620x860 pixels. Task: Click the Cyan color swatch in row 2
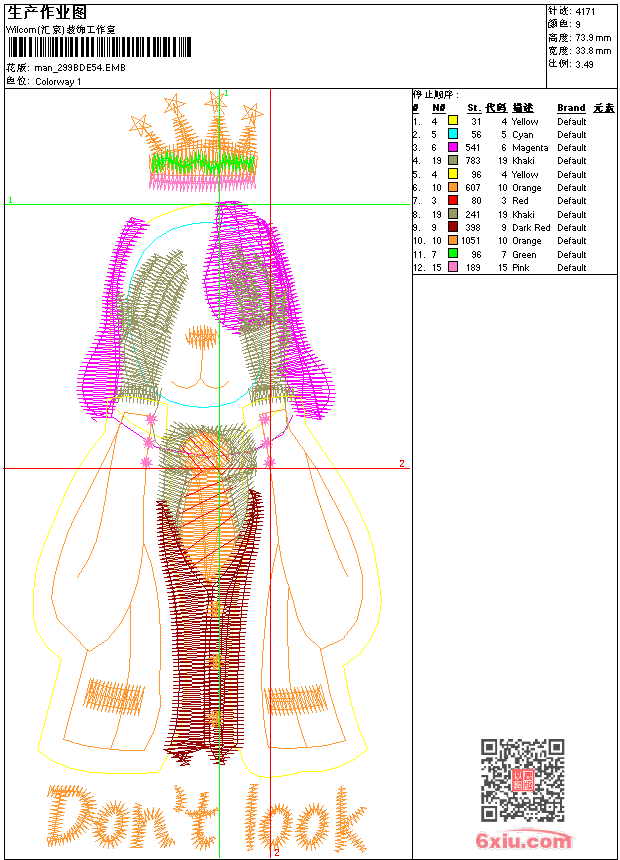coord(453,134)
